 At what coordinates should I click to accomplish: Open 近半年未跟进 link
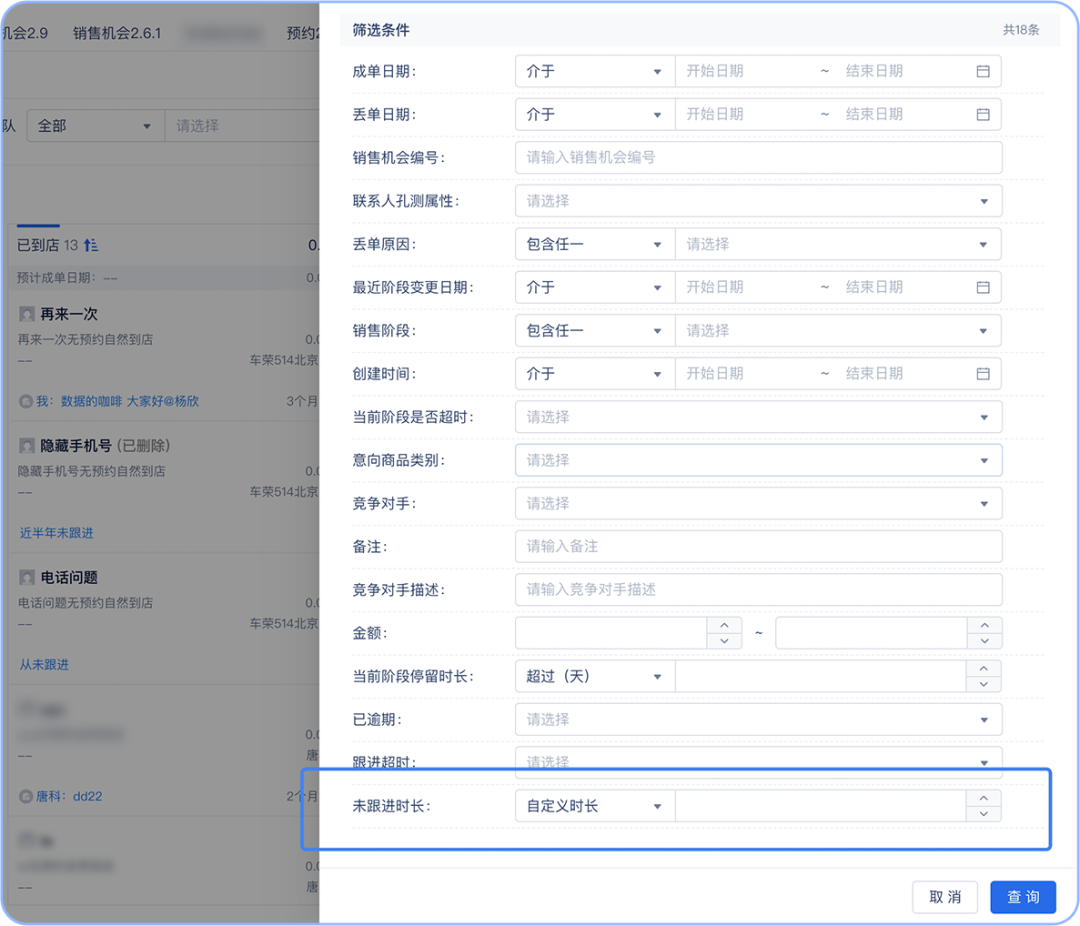click(56, 533)
